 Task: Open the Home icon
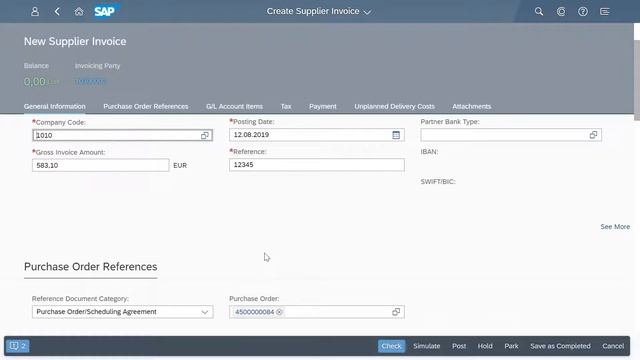[x=79, y=11]
